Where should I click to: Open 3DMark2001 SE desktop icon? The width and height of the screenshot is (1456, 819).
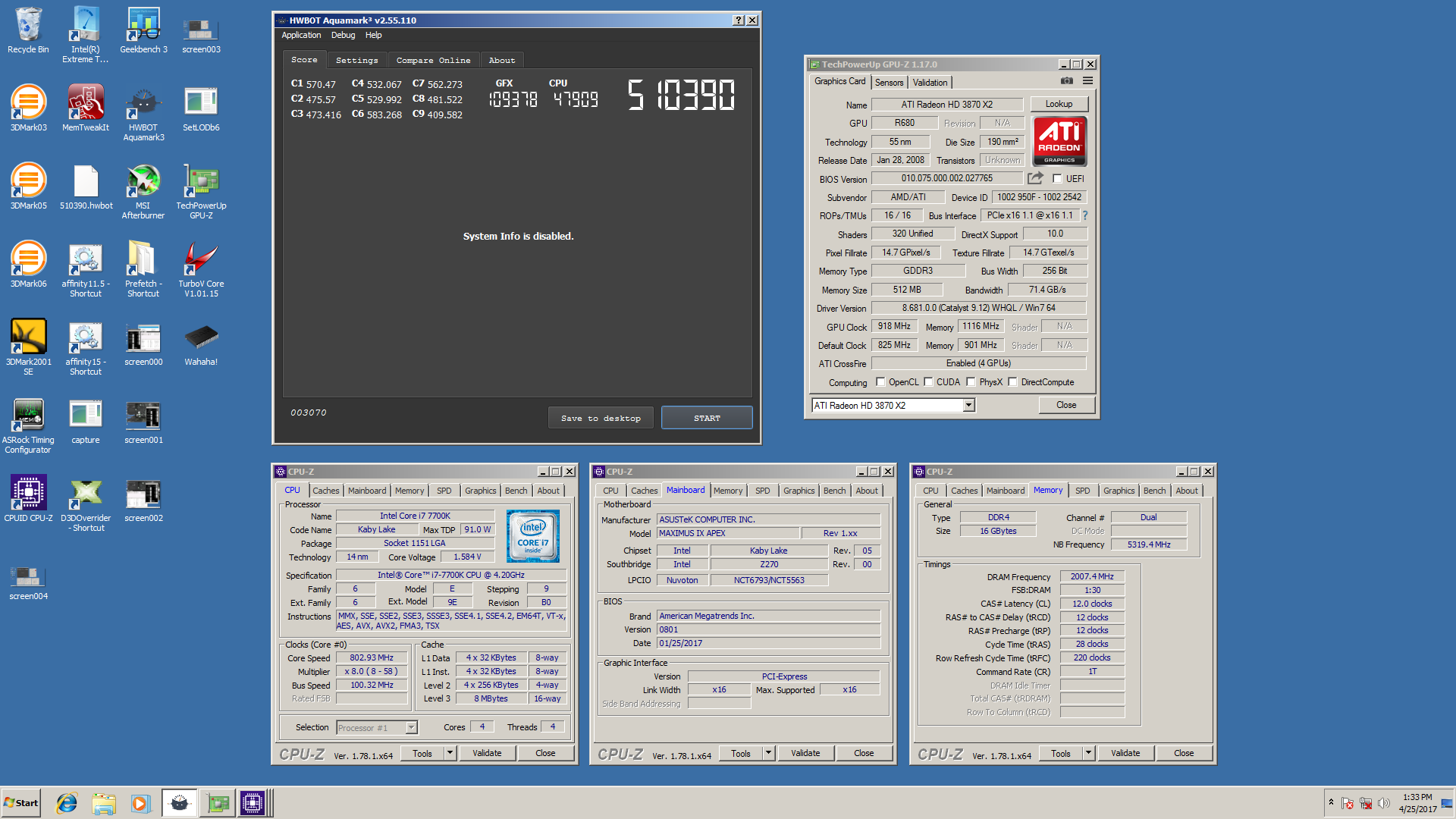[x=28, y=347]
